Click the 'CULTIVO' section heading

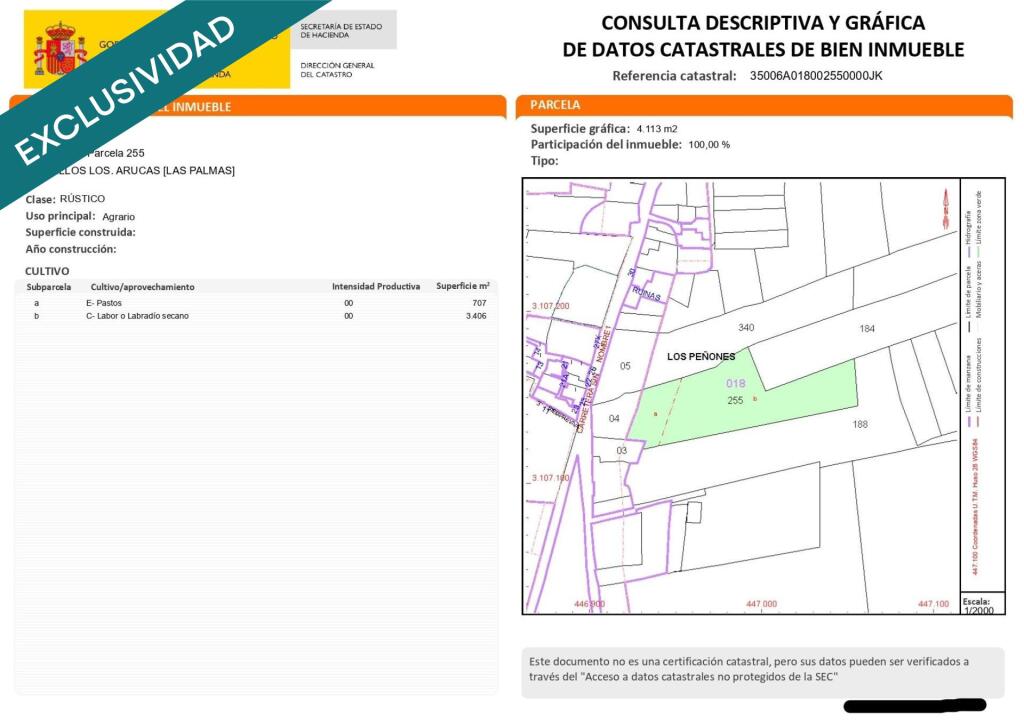pos(46,271)
